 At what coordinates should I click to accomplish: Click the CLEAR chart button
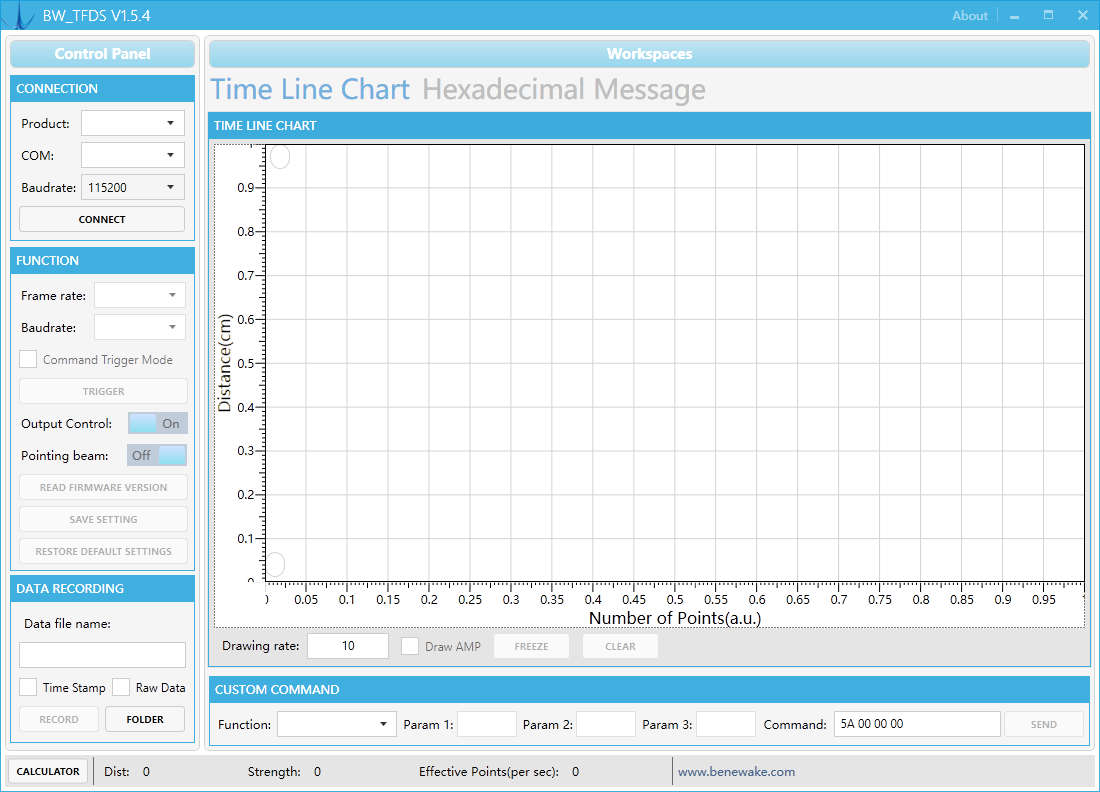[620, 646]
